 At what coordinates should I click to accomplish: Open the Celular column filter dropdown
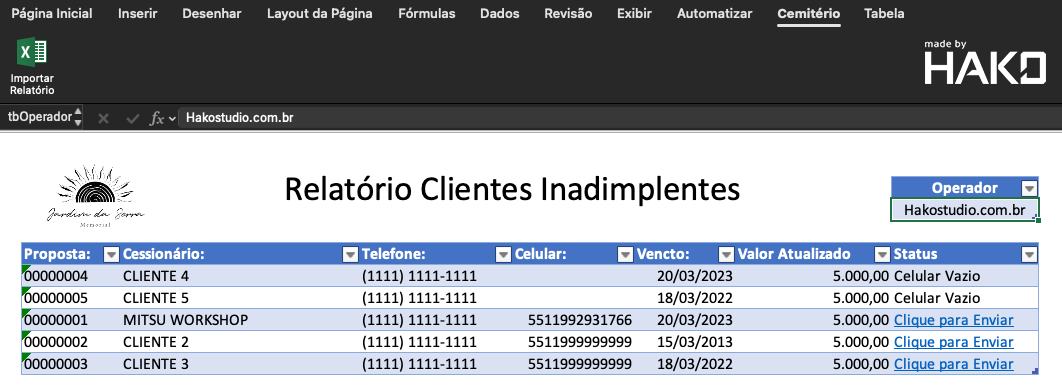(625, 254)
